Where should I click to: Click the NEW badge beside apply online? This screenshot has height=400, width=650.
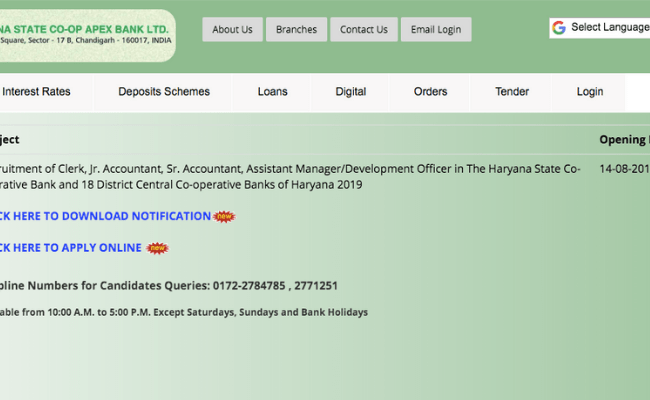157,248
